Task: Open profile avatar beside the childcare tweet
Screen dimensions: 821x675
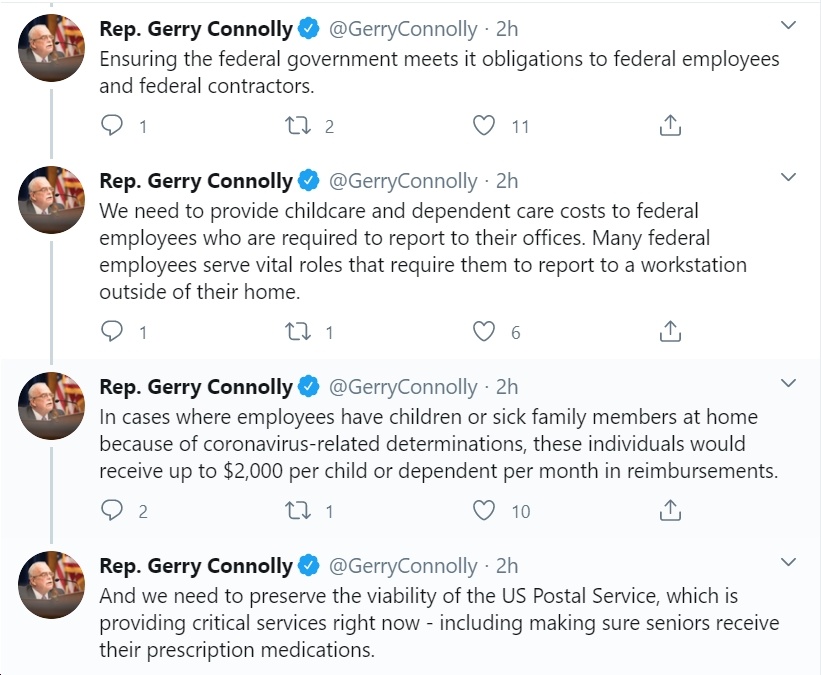Action: pos(51,200)
